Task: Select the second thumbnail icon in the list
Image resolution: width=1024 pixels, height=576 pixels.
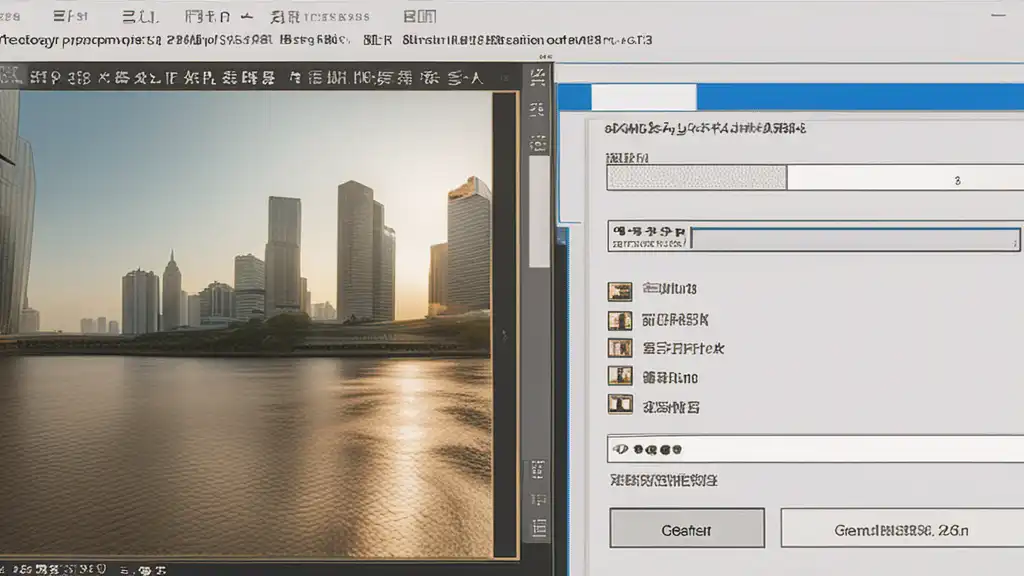Action: pyautogui.click(x=620, y=320)
